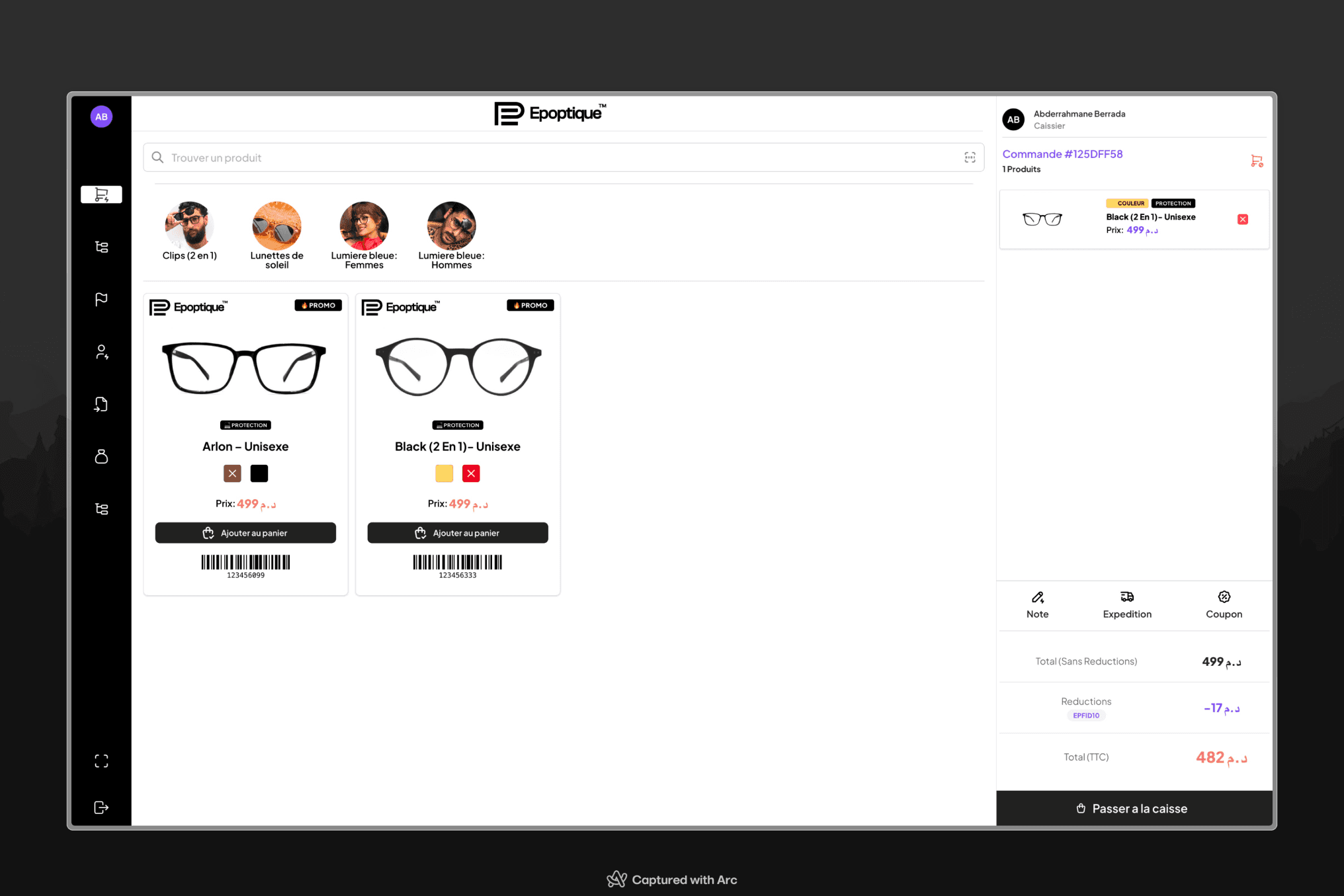Add Arlon – Unisexe to cart

click(245, 533)
